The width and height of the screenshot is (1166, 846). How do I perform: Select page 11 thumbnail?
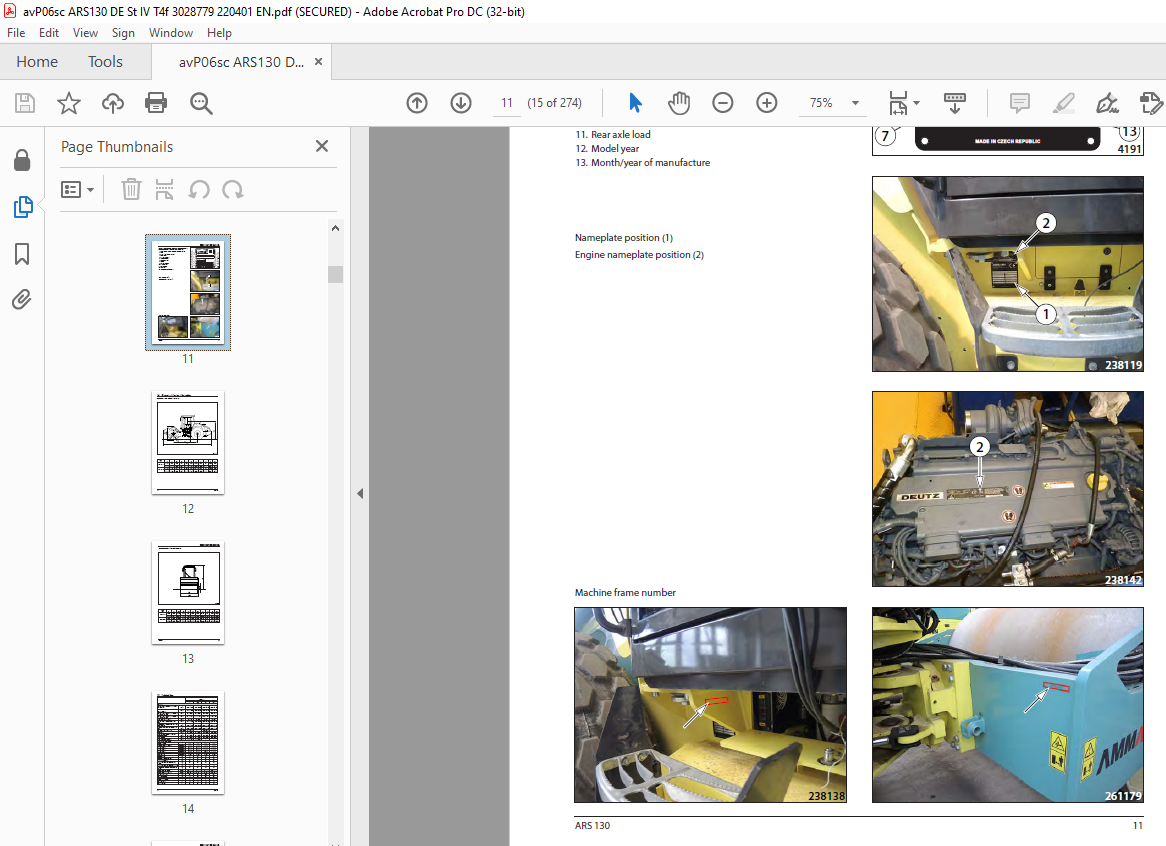[x=188, y=292]
